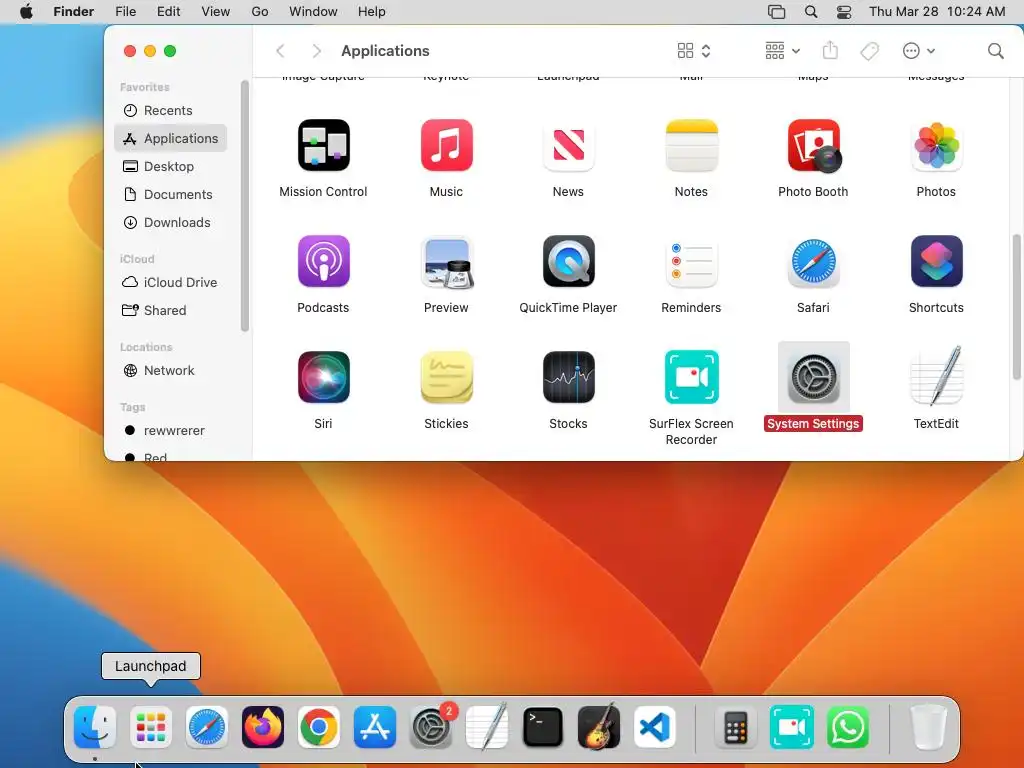Open the Action ellipsis menu in toolbar

[919, 51]
